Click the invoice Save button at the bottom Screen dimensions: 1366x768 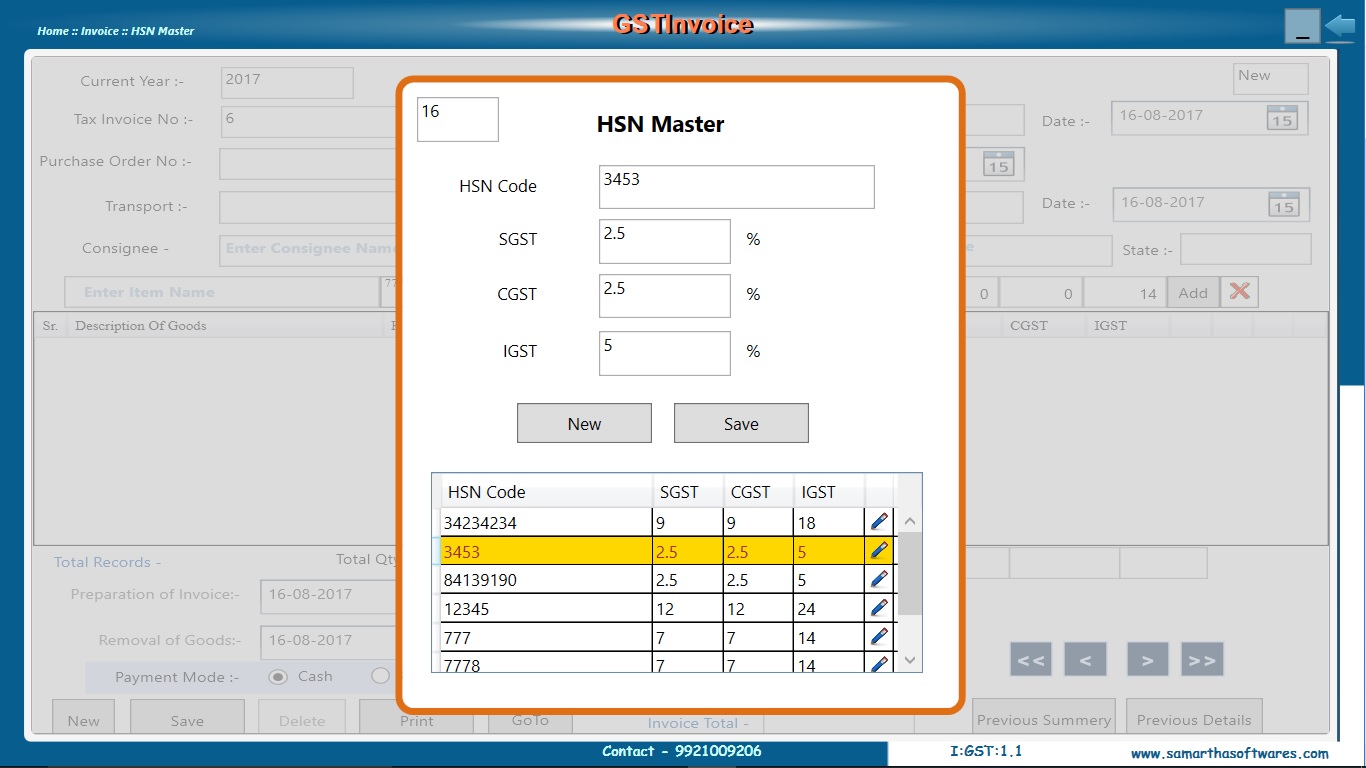(x=187, y=719)
